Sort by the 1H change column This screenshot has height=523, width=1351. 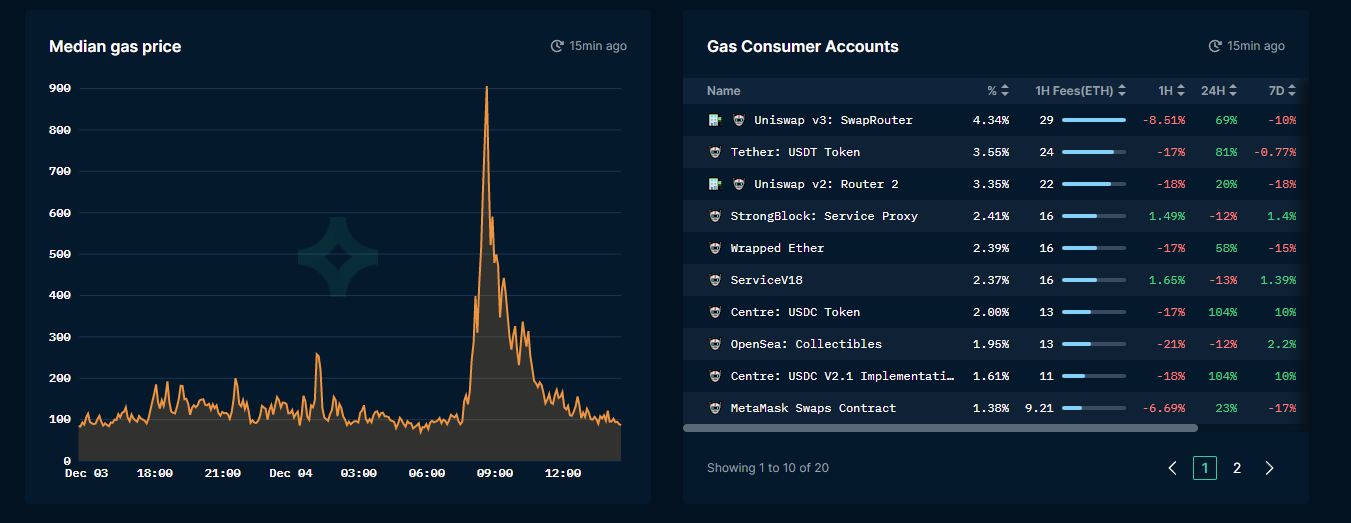pyautogui.click(x=1172, y=90)
